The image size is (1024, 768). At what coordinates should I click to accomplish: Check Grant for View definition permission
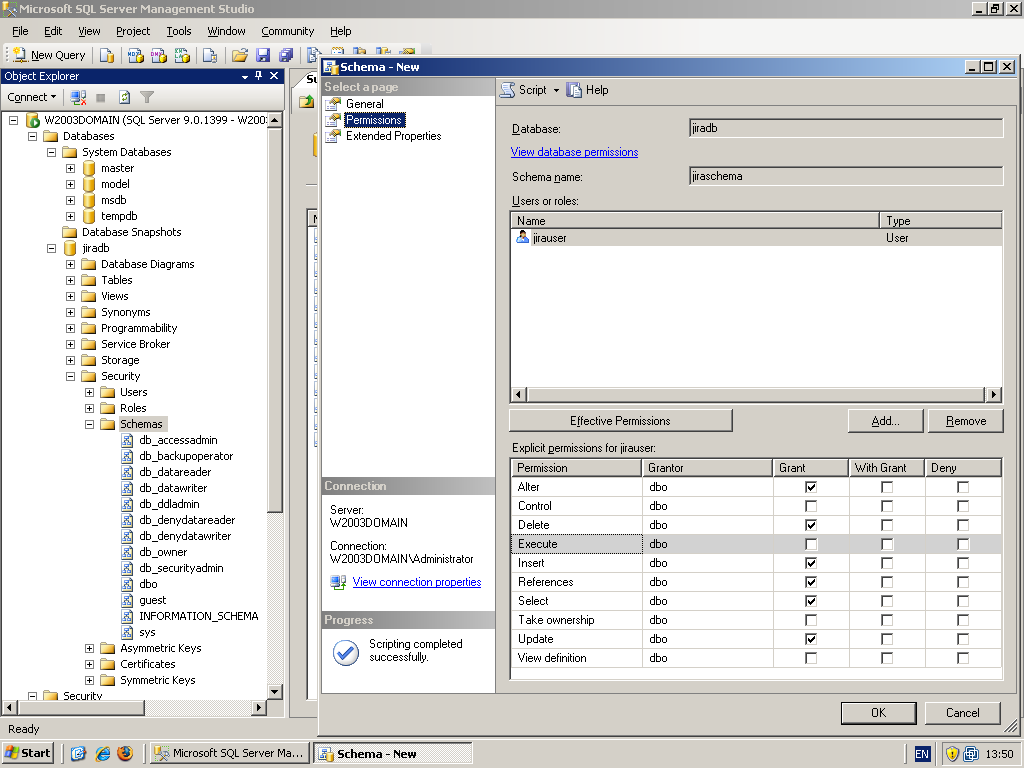pos(811,658)
